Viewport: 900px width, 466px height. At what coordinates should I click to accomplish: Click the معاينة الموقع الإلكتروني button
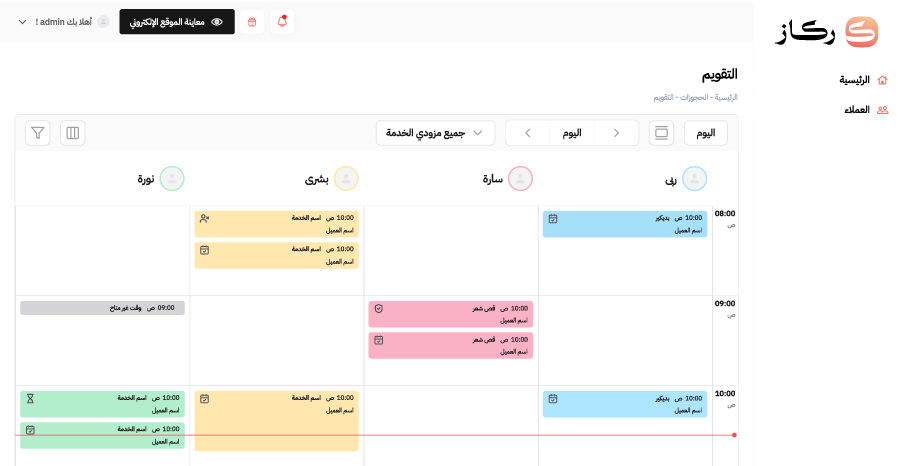click(x=177, y=22)
